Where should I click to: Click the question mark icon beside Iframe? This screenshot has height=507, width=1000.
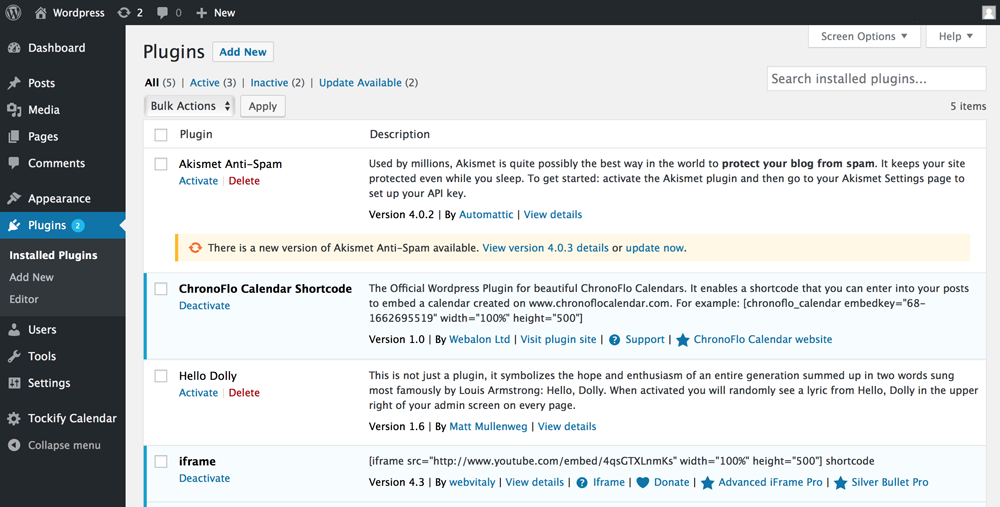[582, 483]
